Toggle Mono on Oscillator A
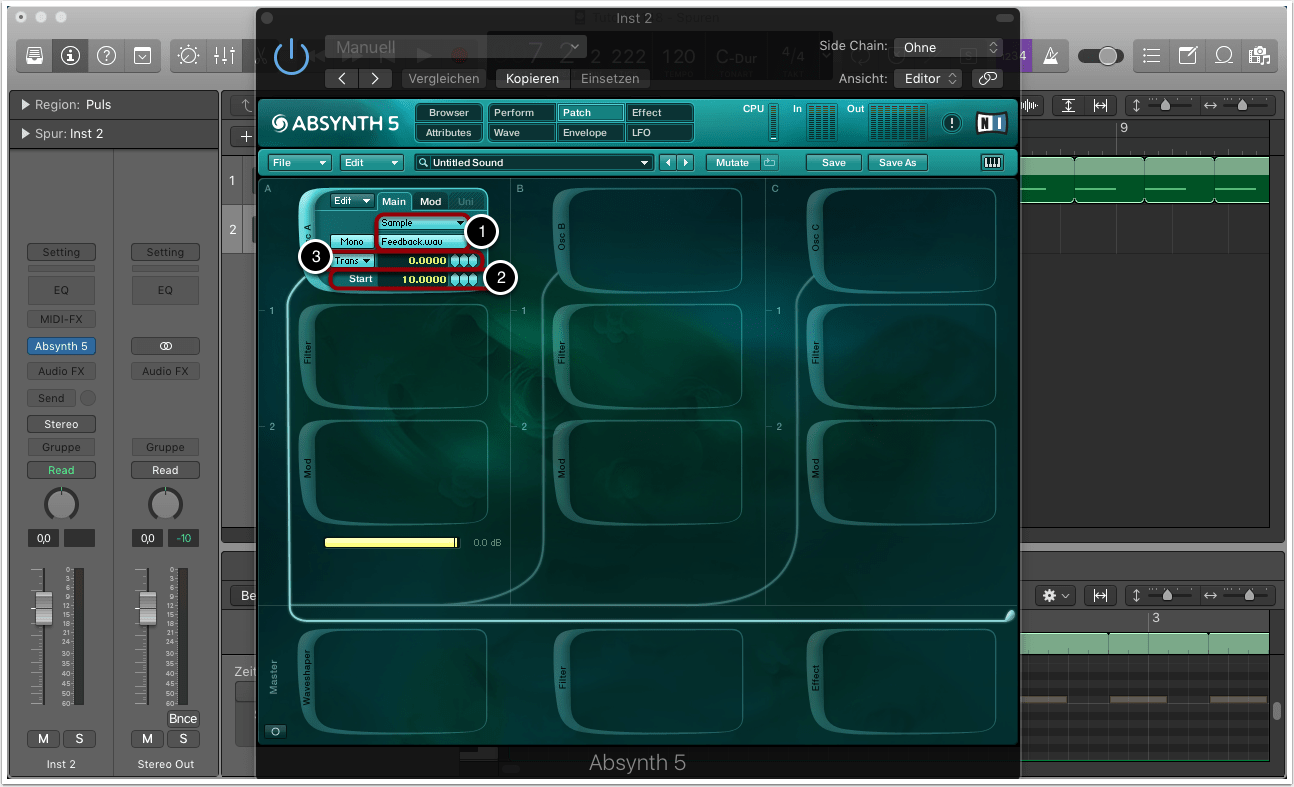The image size is (1294, 787). (352, 242)
